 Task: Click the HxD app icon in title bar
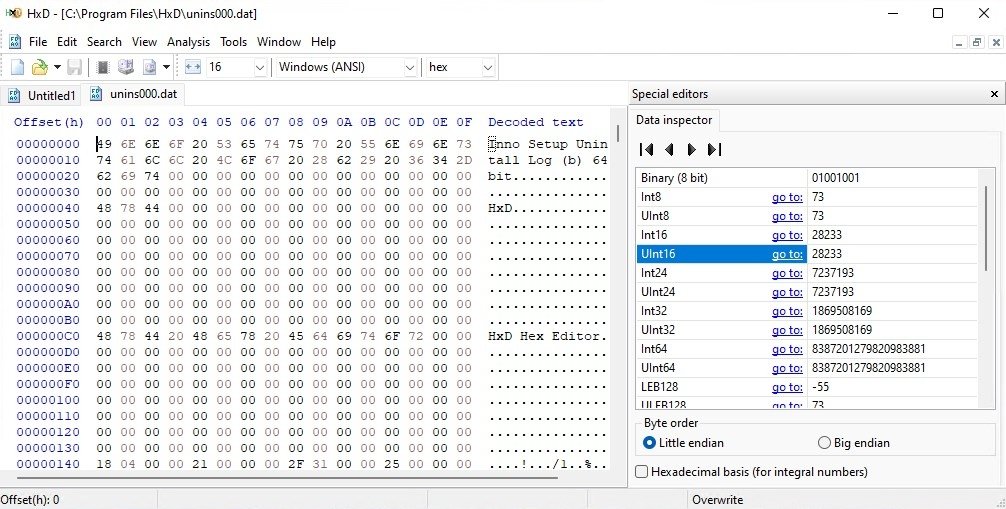tap(13, 13)
